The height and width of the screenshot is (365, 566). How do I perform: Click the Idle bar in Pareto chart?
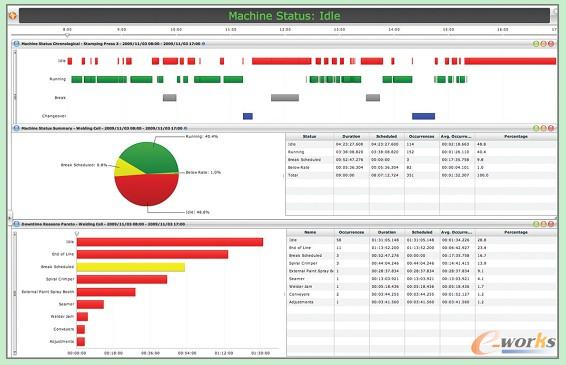tap(170, 242)
